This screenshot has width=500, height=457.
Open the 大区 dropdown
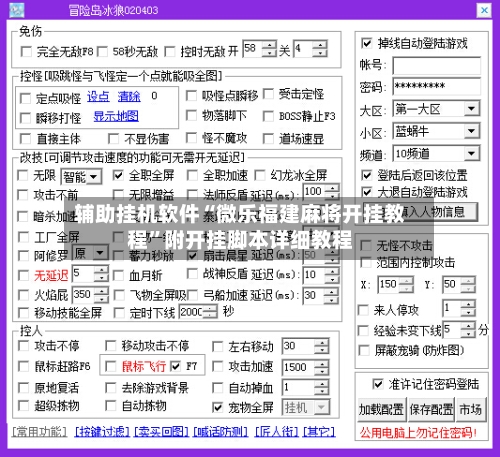(x=471, y=109)
